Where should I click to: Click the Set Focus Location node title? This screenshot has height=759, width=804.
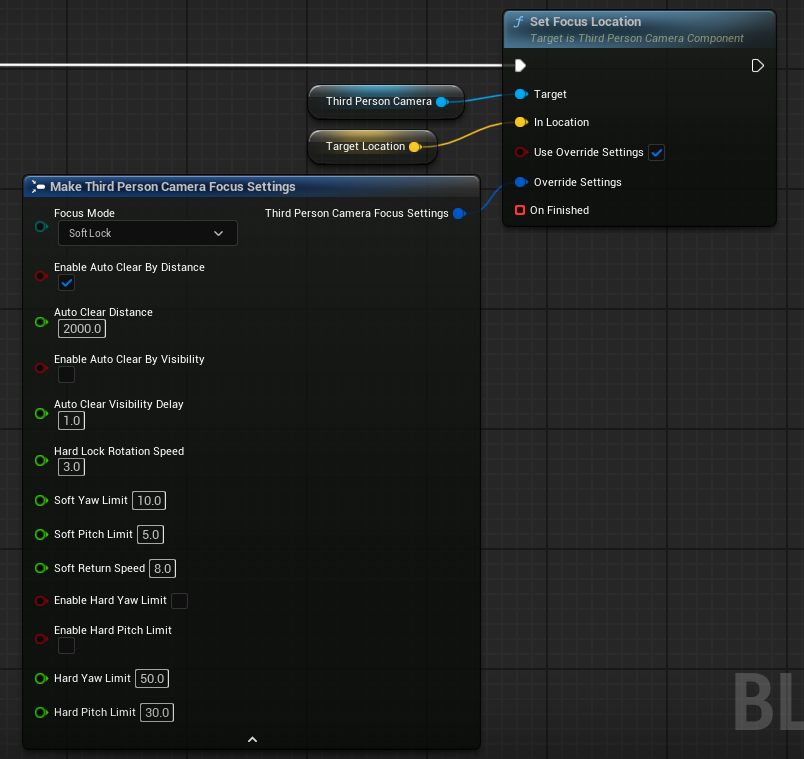tap(585, 22)
